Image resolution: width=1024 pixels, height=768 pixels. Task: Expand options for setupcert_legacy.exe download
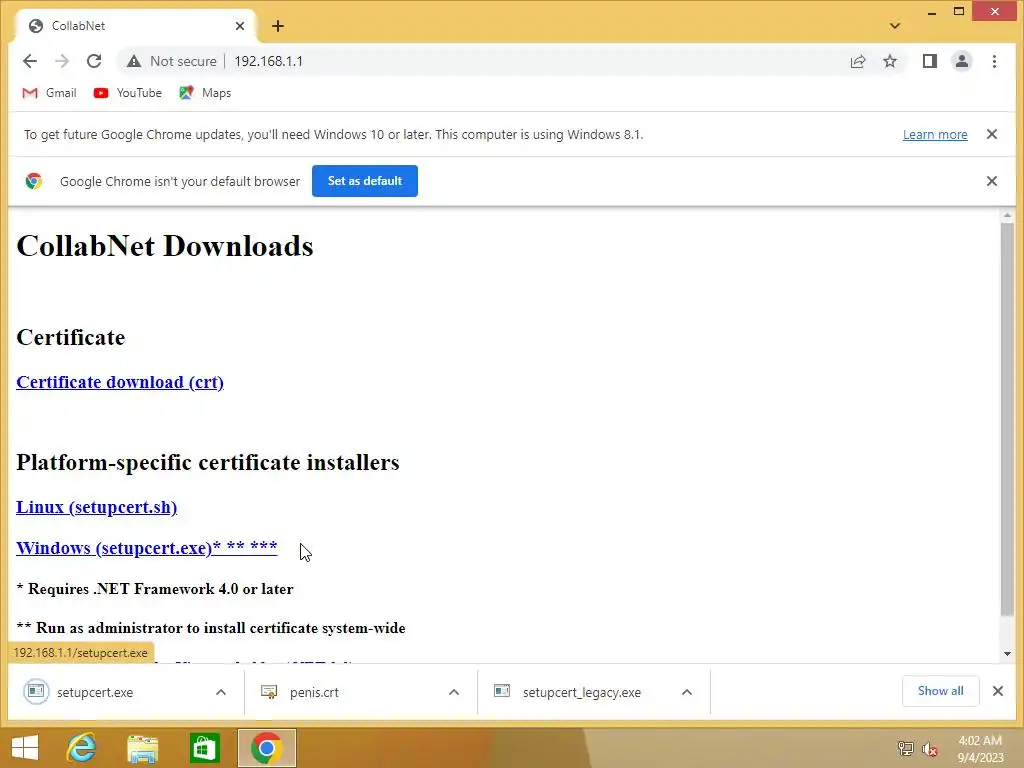(686, 692)
